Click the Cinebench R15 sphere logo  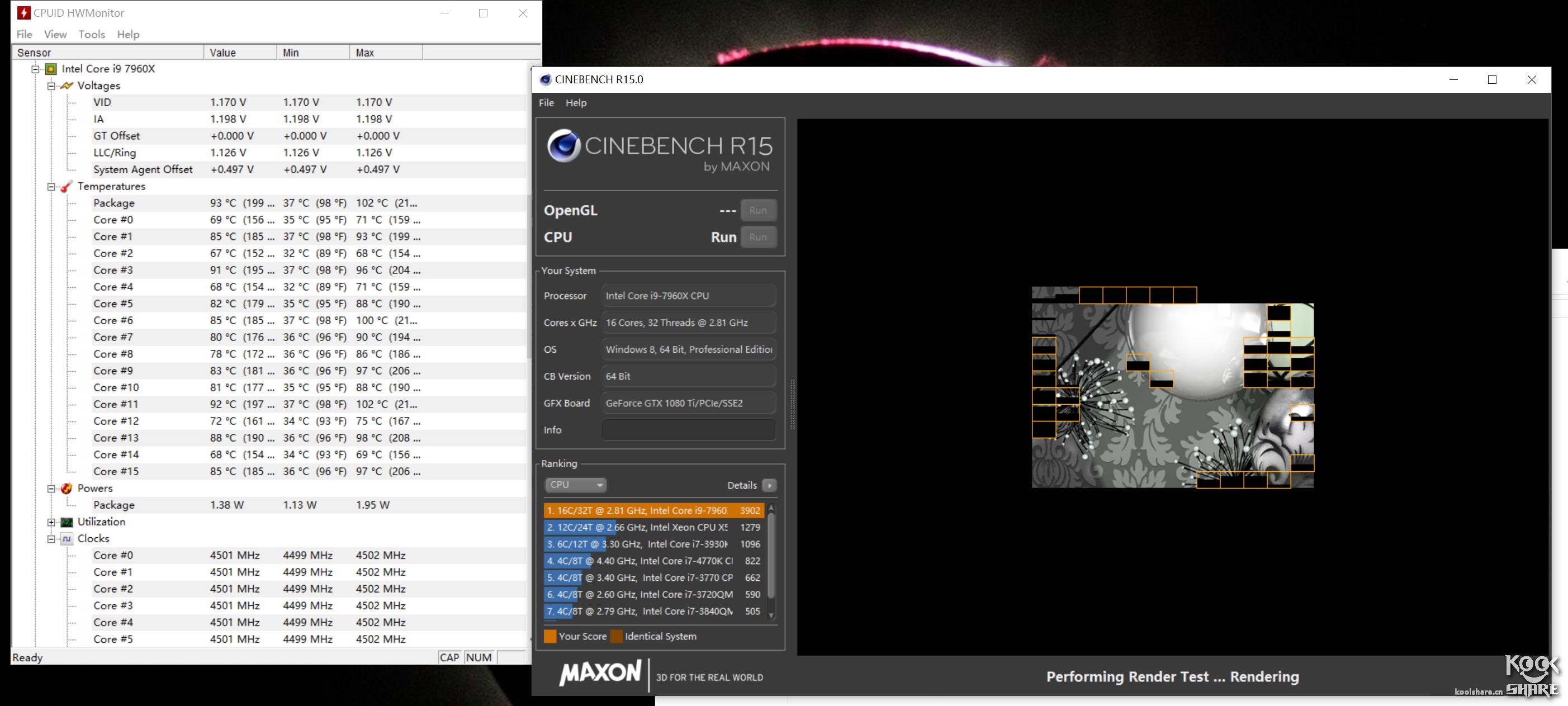coord(563,145)
